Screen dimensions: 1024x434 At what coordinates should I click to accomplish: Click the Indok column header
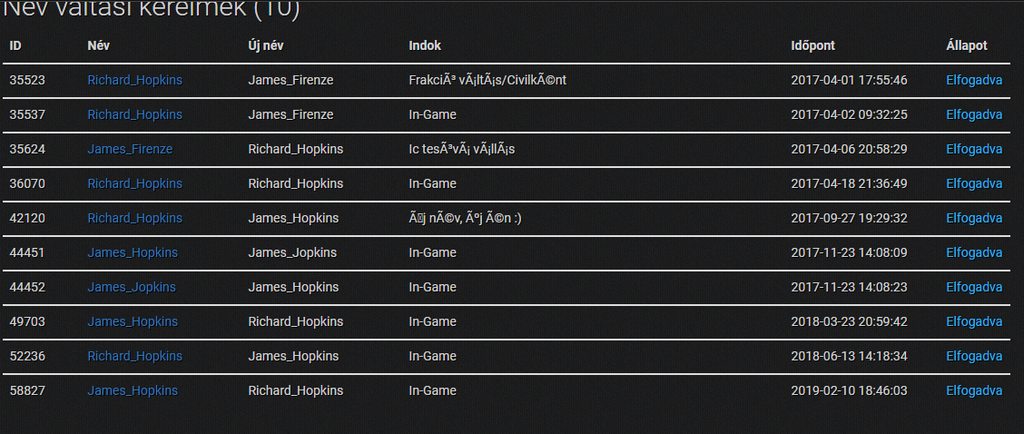(x=424, y=46)
